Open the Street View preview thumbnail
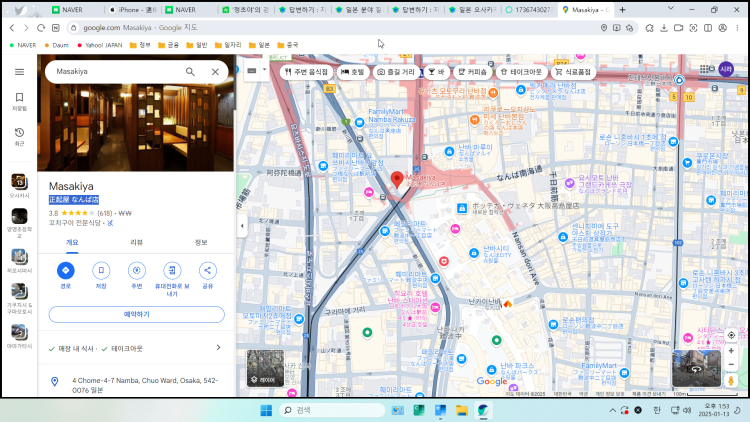Viewport: 750px width, 422px height. click(x=696, y=368)
